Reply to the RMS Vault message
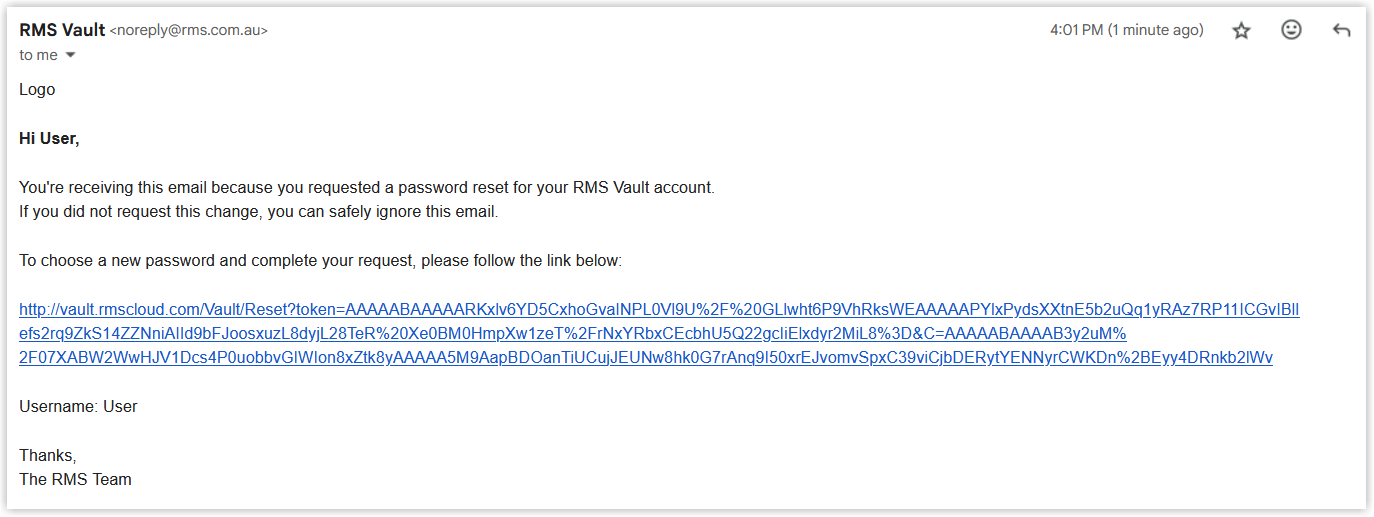1374x517 pixels. click(1342, 31)
